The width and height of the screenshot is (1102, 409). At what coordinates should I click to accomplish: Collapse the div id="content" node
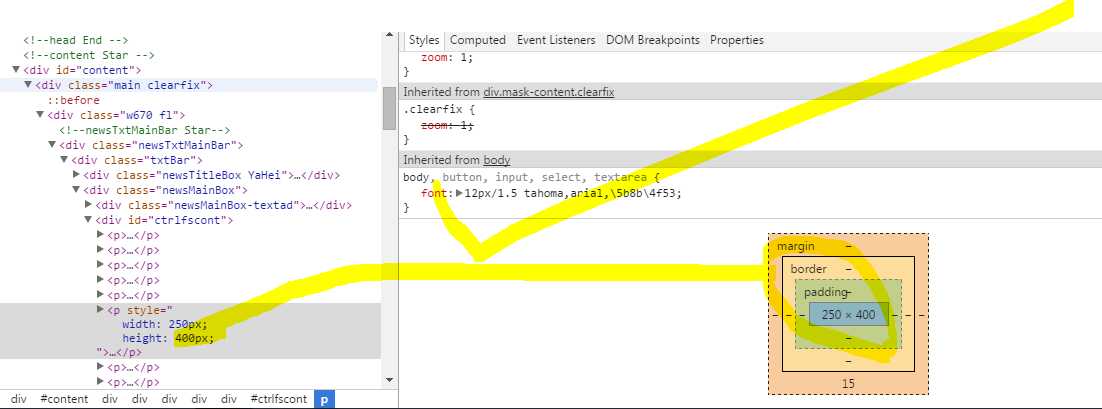pyautogui.click(x=16, y=70)
